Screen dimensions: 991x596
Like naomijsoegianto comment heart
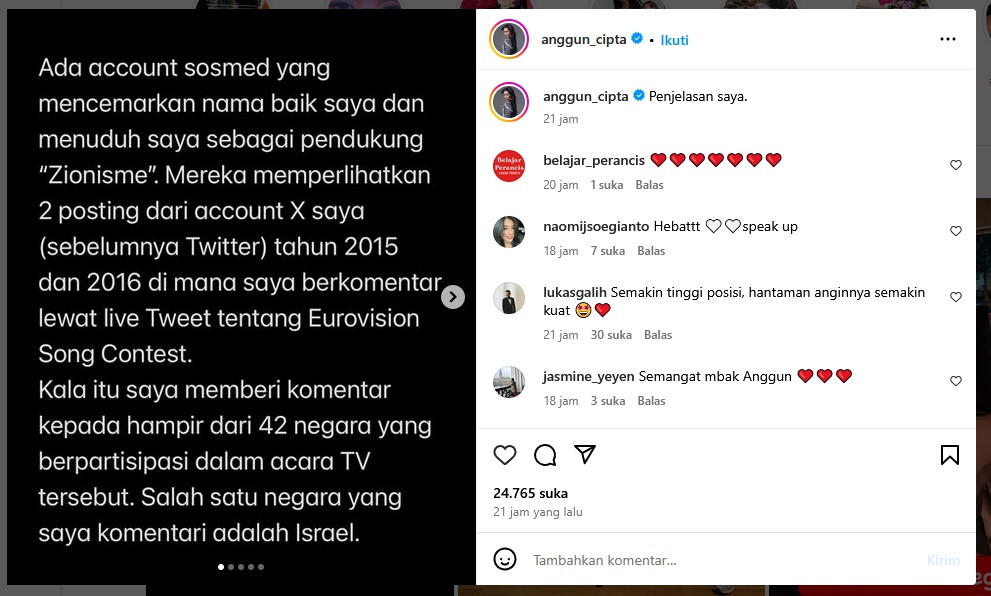click(x=956, y=231)
